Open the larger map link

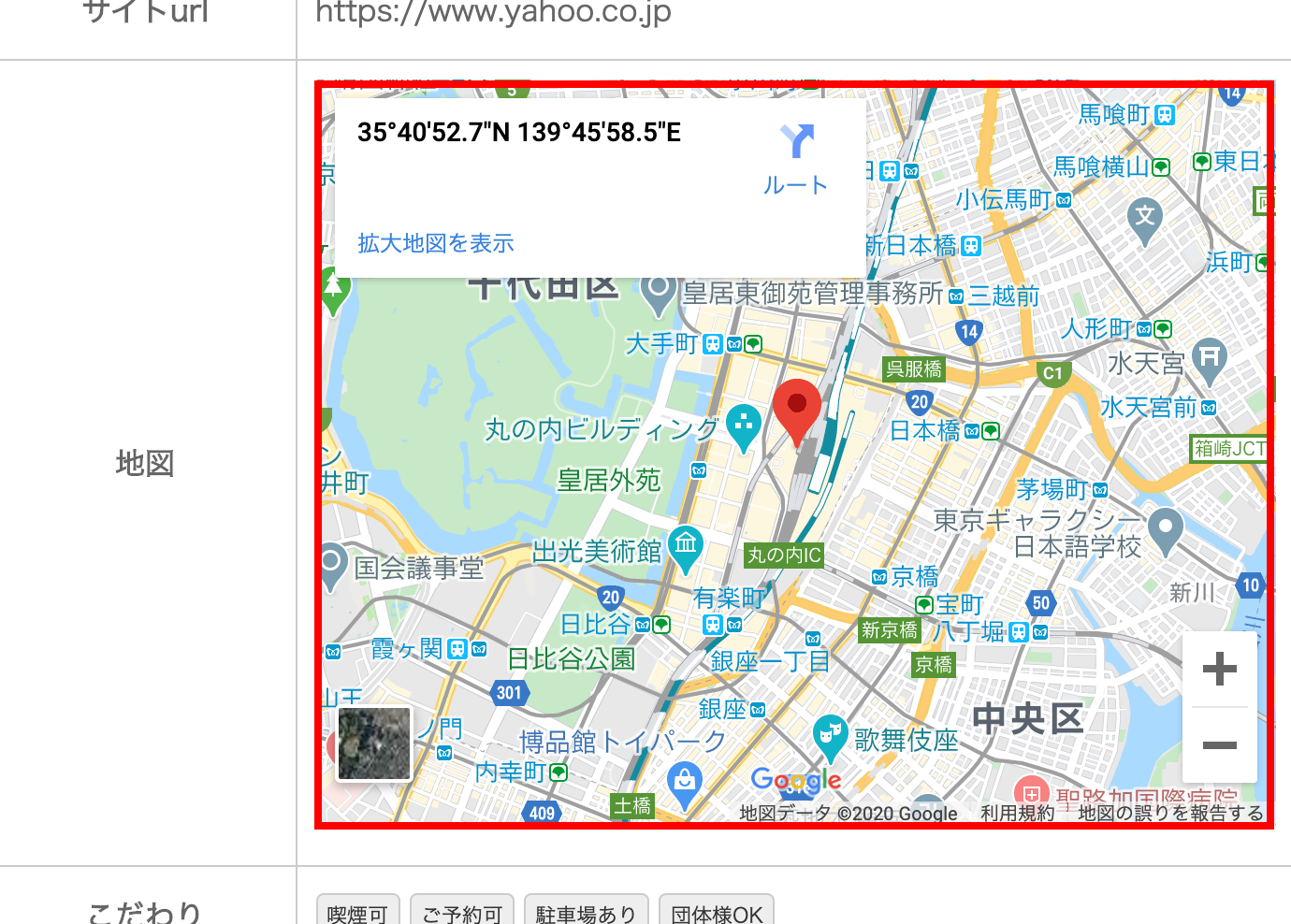coord(436,243)
